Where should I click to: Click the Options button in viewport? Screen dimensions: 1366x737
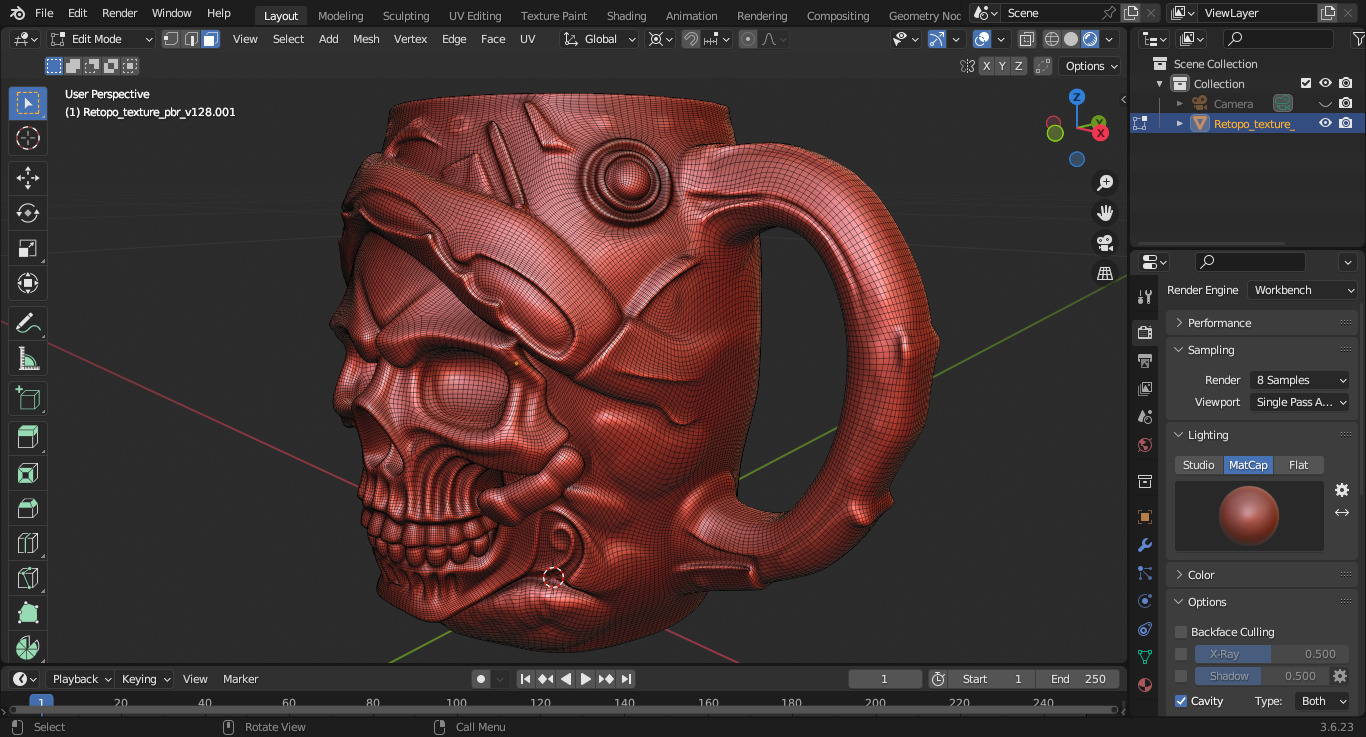[1091, 66]
